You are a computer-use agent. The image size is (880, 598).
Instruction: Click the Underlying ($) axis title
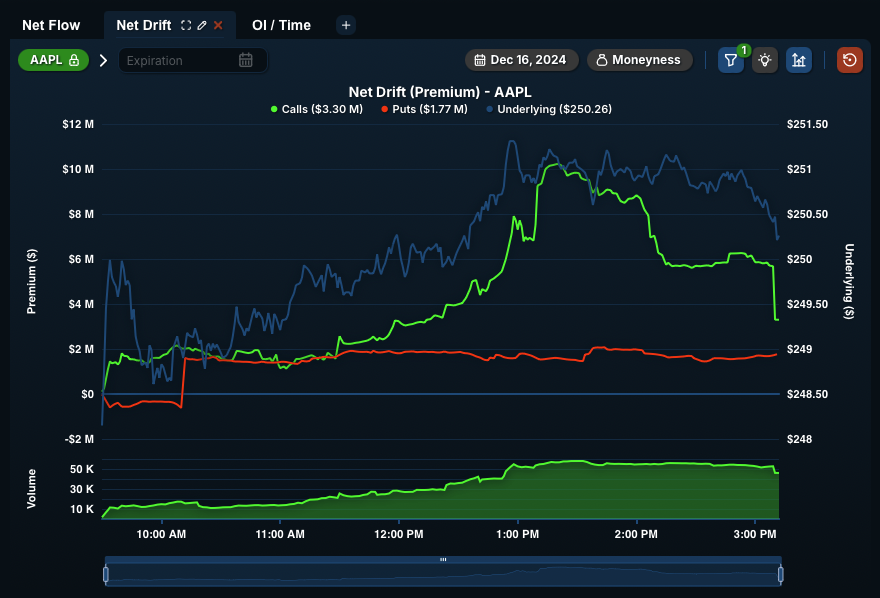point(849,282)
